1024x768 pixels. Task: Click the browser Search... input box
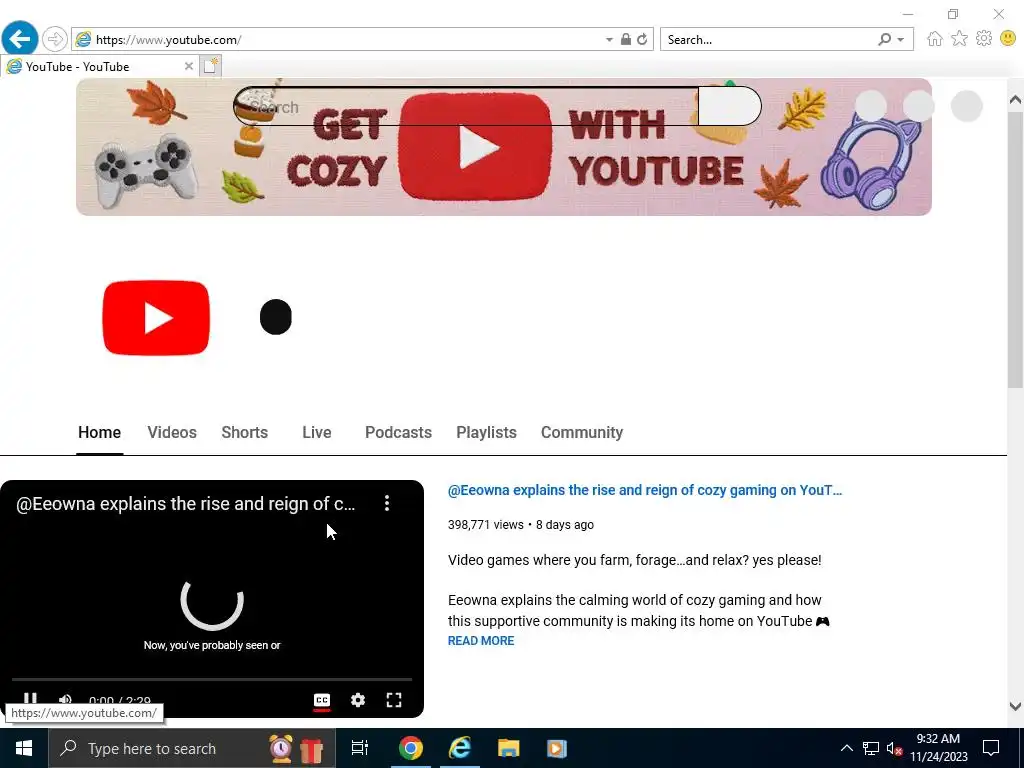click(769, 39)
